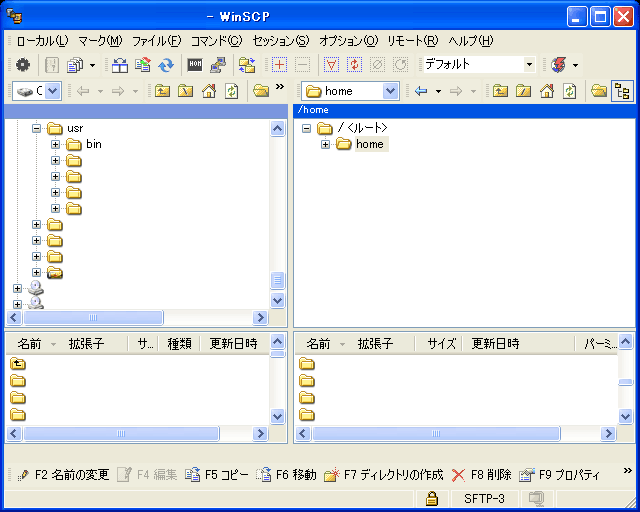Click local tree vertical scrollbar down arrow

click(278, 301)
